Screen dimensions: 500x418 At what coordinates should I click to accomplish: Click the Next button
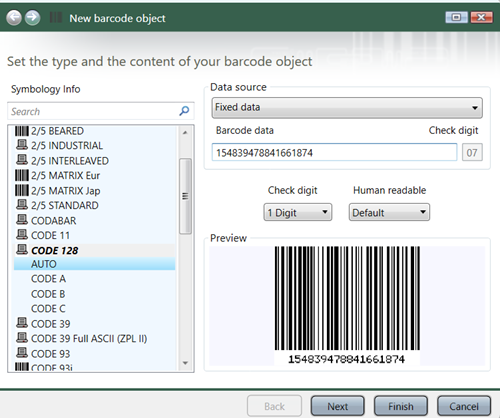coord(337,406)
